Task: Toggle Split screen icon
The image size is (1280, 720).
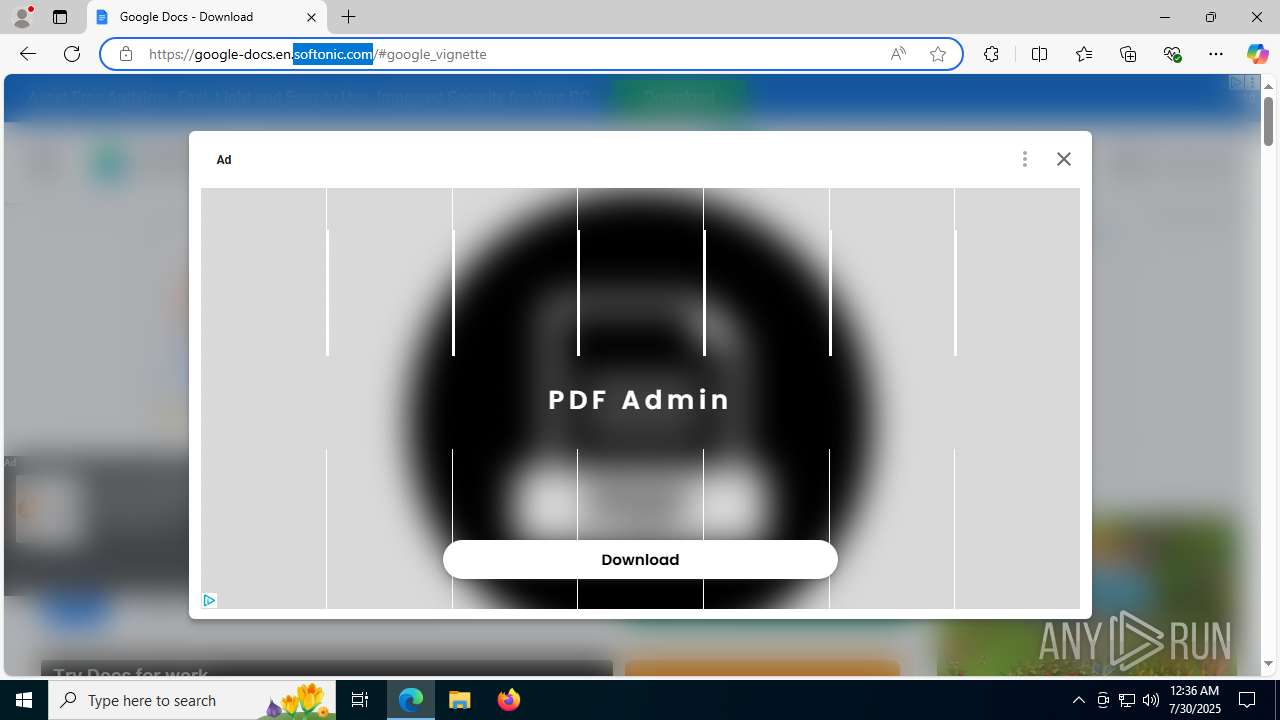Action: pyautogui.click(x=1039, y=54)
